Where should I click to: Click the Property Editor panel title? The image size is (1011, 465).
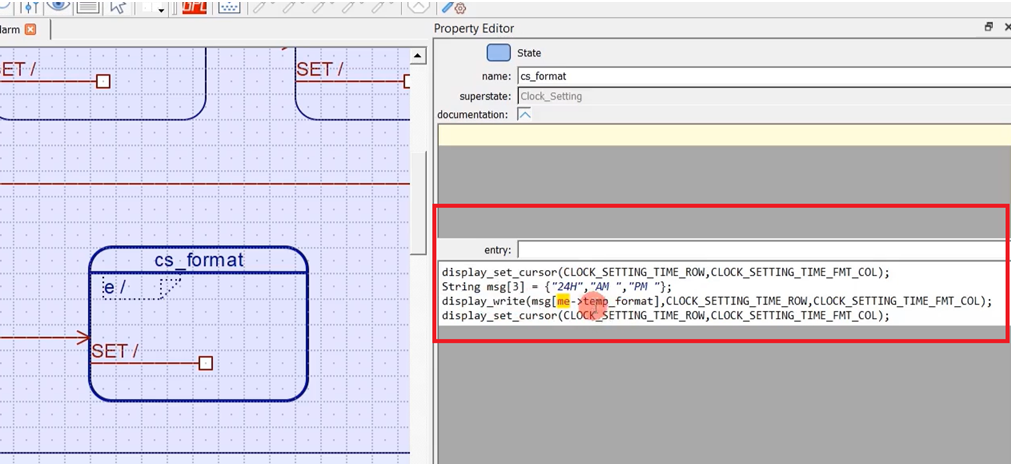point(474,28)
